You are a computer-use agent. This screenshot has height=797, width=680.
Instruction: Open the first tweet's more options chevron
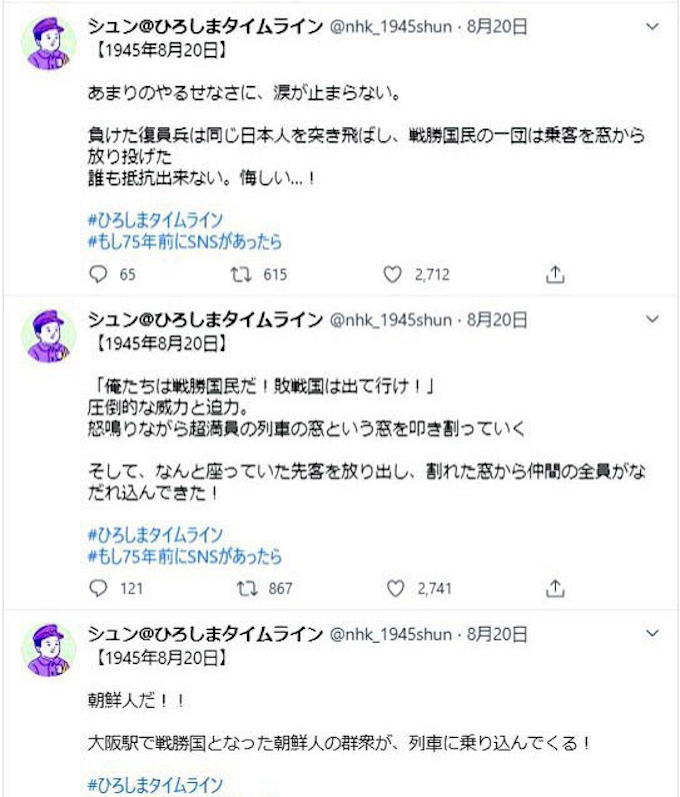(653, 26)
